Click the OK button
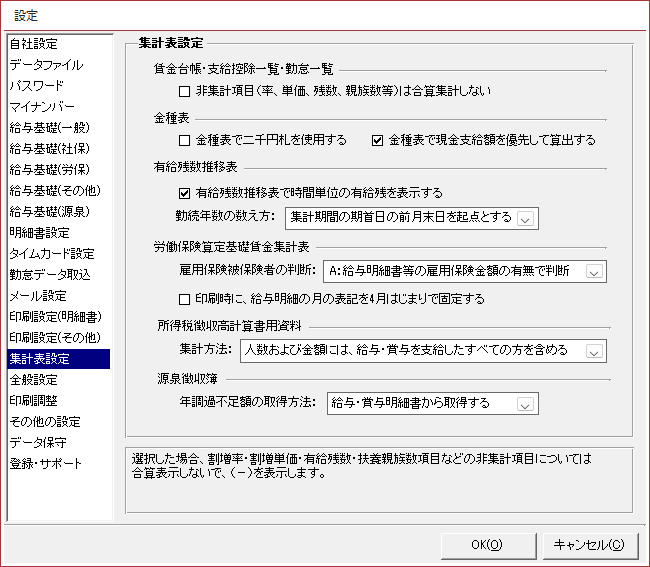The width and height of the screenshot is (650, 567). [x=486, y=544]
